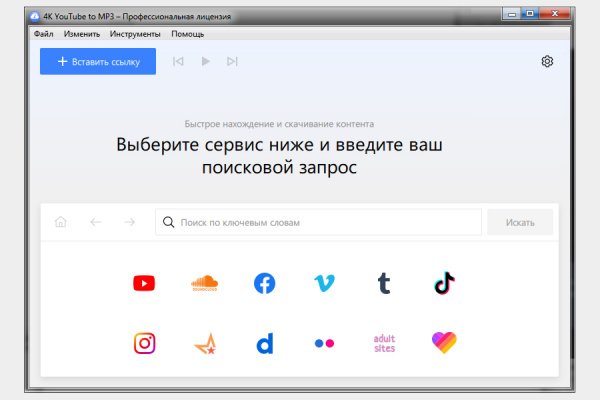This screenshot has width=600, height=400.
Task: Open the Изменить menu
Action: [82, 34]
